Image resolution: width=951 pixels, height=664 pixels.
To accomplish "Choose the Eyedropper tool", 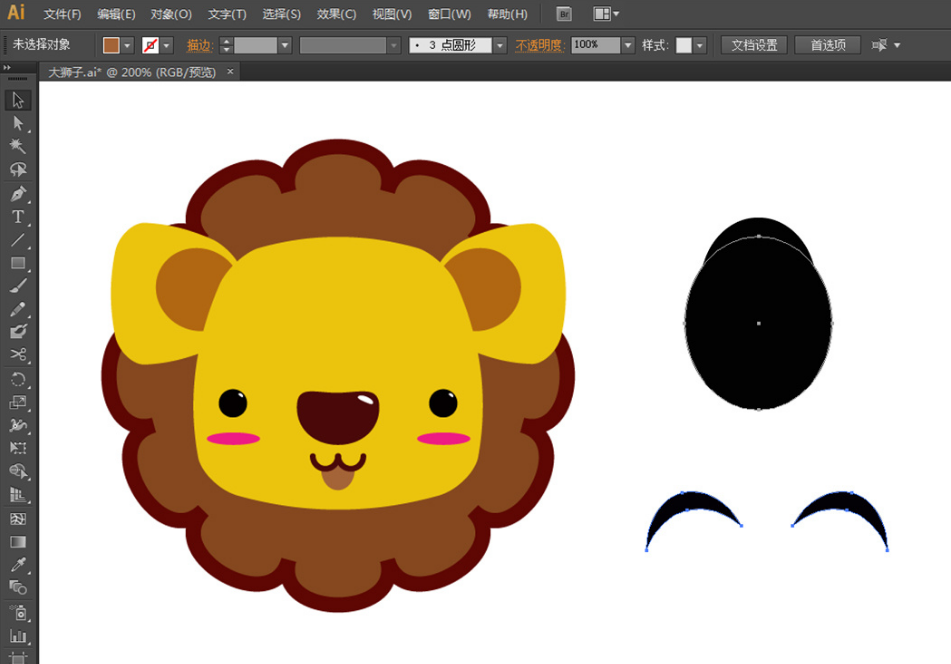I will (x=18, y=565).
